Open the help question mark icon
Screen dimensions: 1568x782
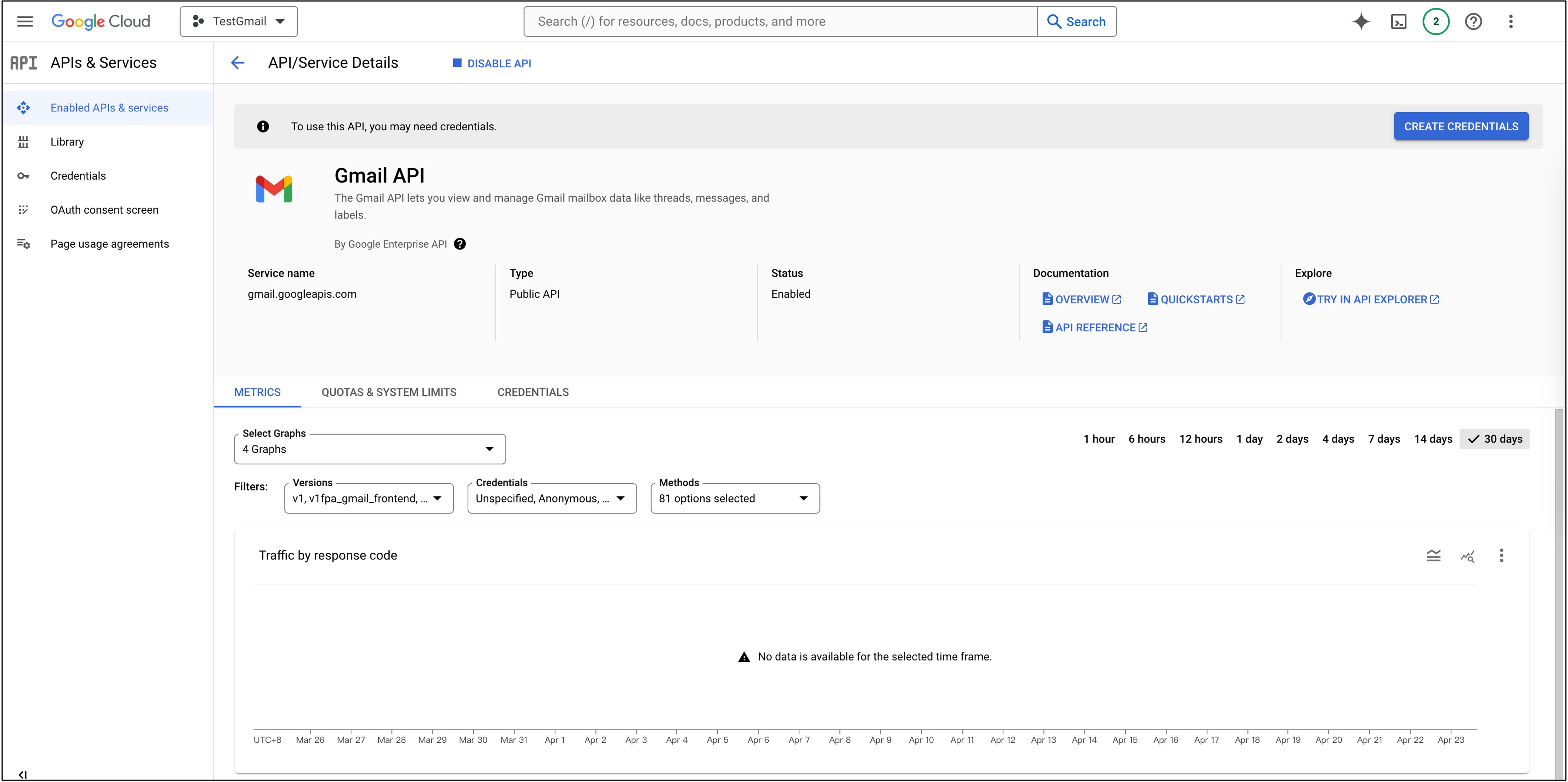click(1473, 22)
